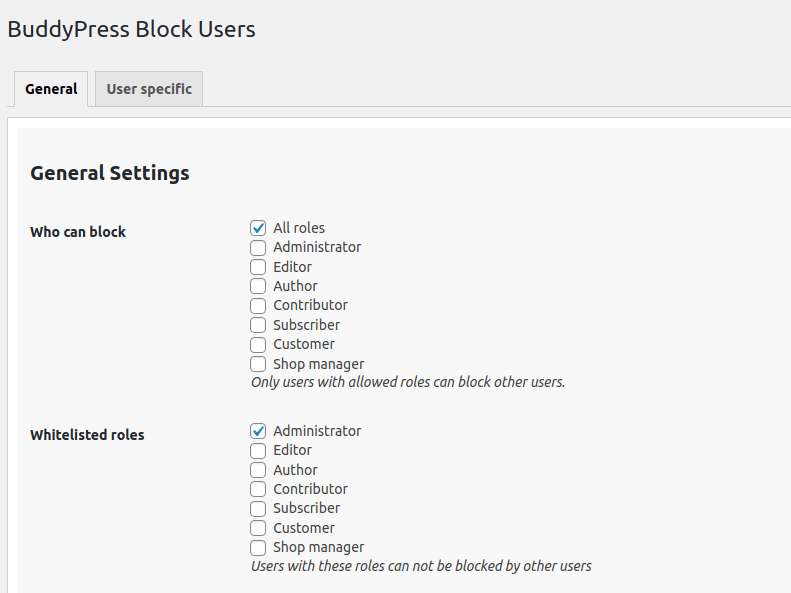This screenshot has height=593, width=791.
Task: Tick Author checkbox in Who can block
Action: [x=258, y=286]
